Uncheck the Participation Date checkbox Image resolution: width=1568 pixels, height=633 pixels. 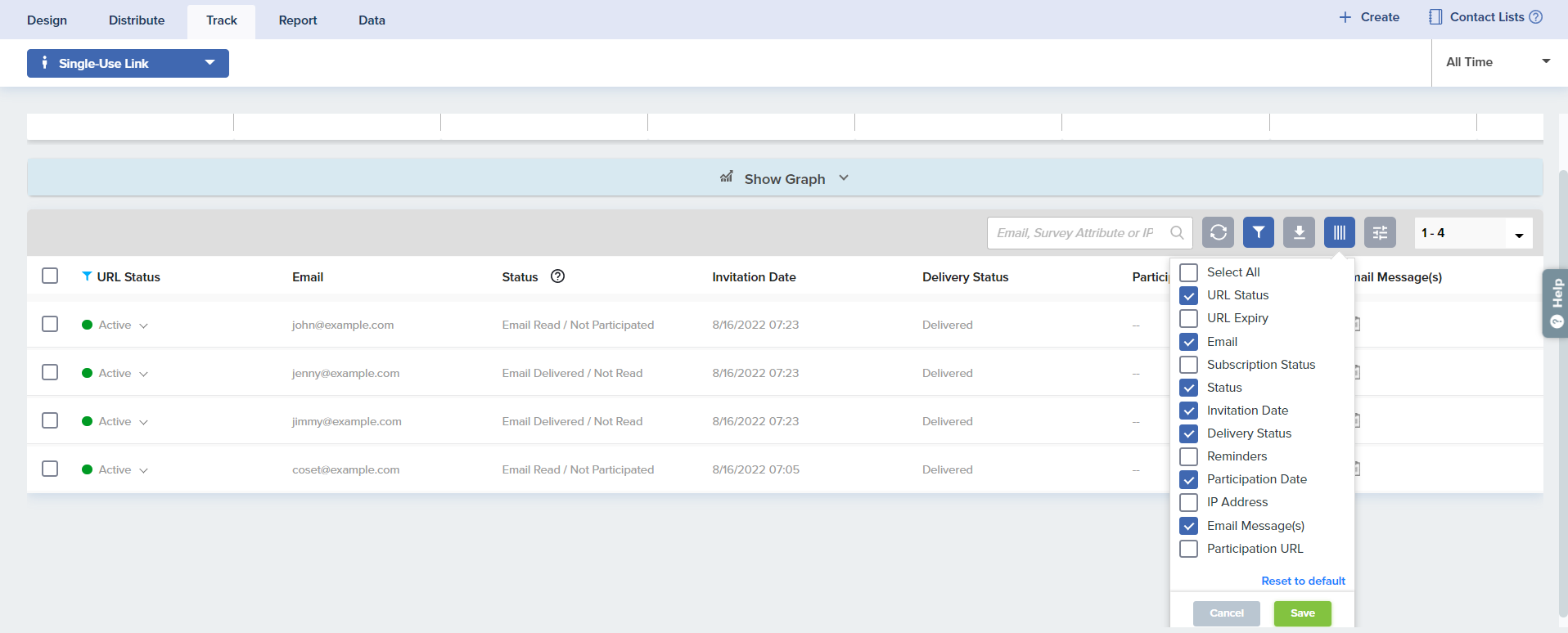click(x=1189, y=479)
